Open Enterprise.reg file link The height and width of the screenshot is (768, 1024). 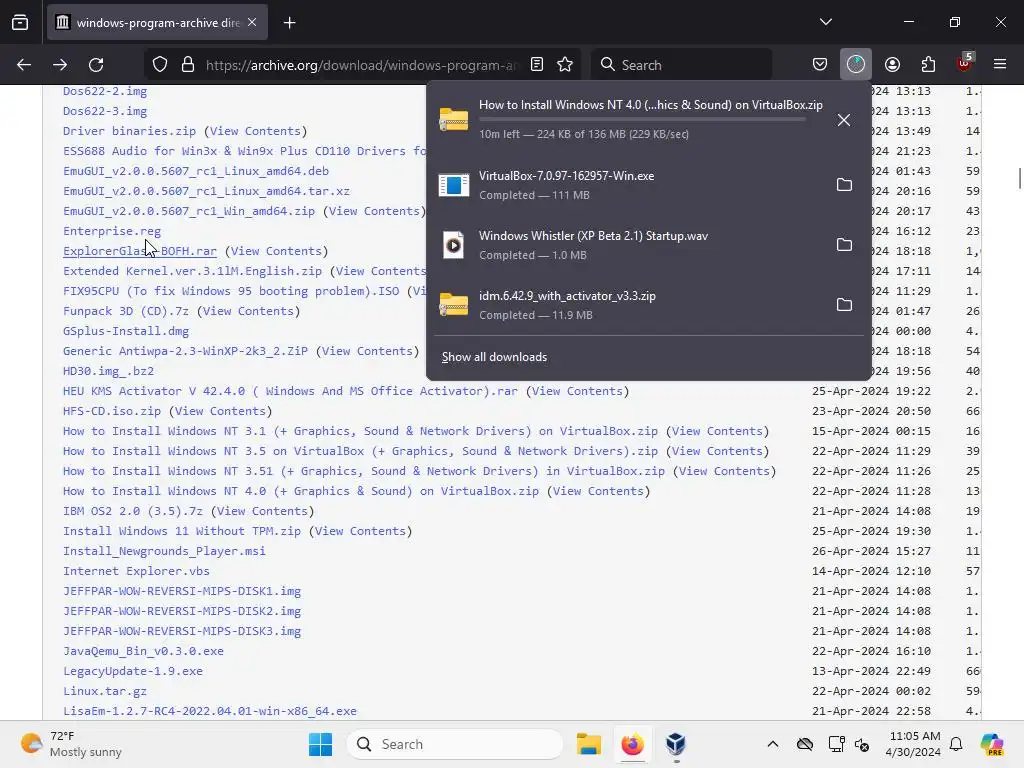pyautogui.click(x=112, y=231)
